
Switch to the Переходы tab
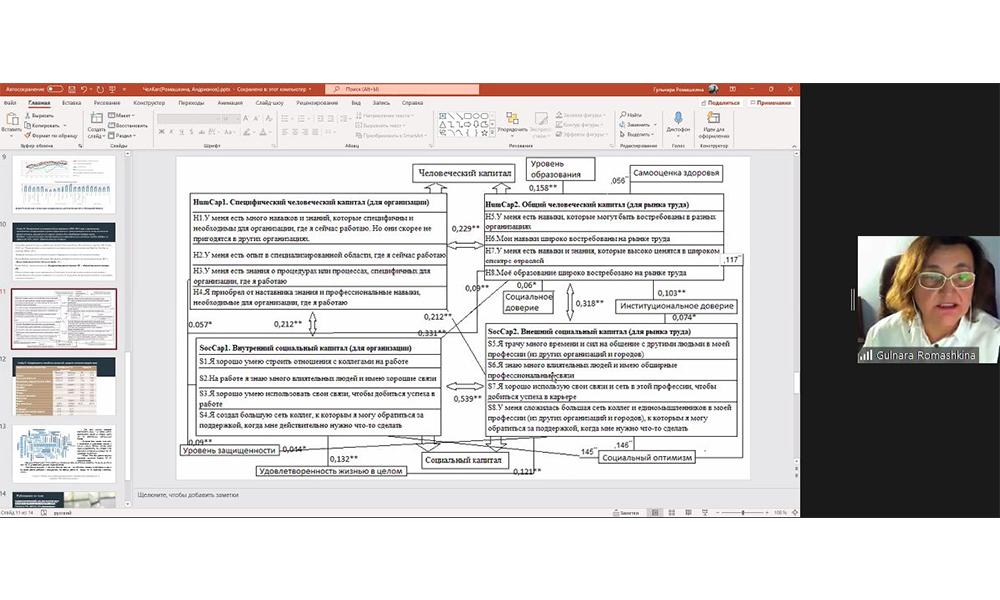point(191,103)
